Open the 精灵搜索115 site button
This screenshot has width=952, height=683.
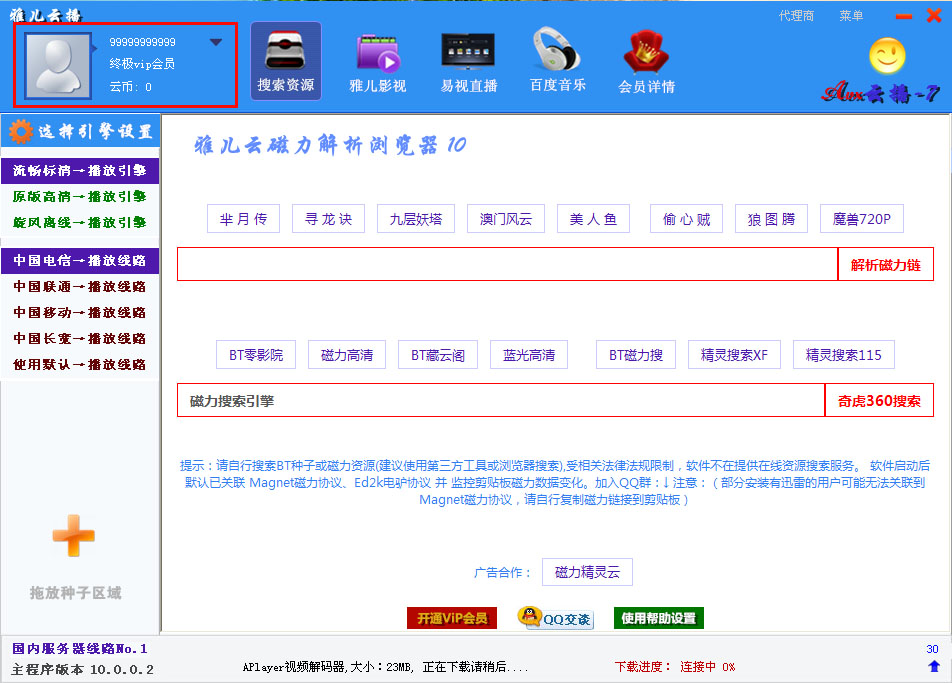pos(843,355)
